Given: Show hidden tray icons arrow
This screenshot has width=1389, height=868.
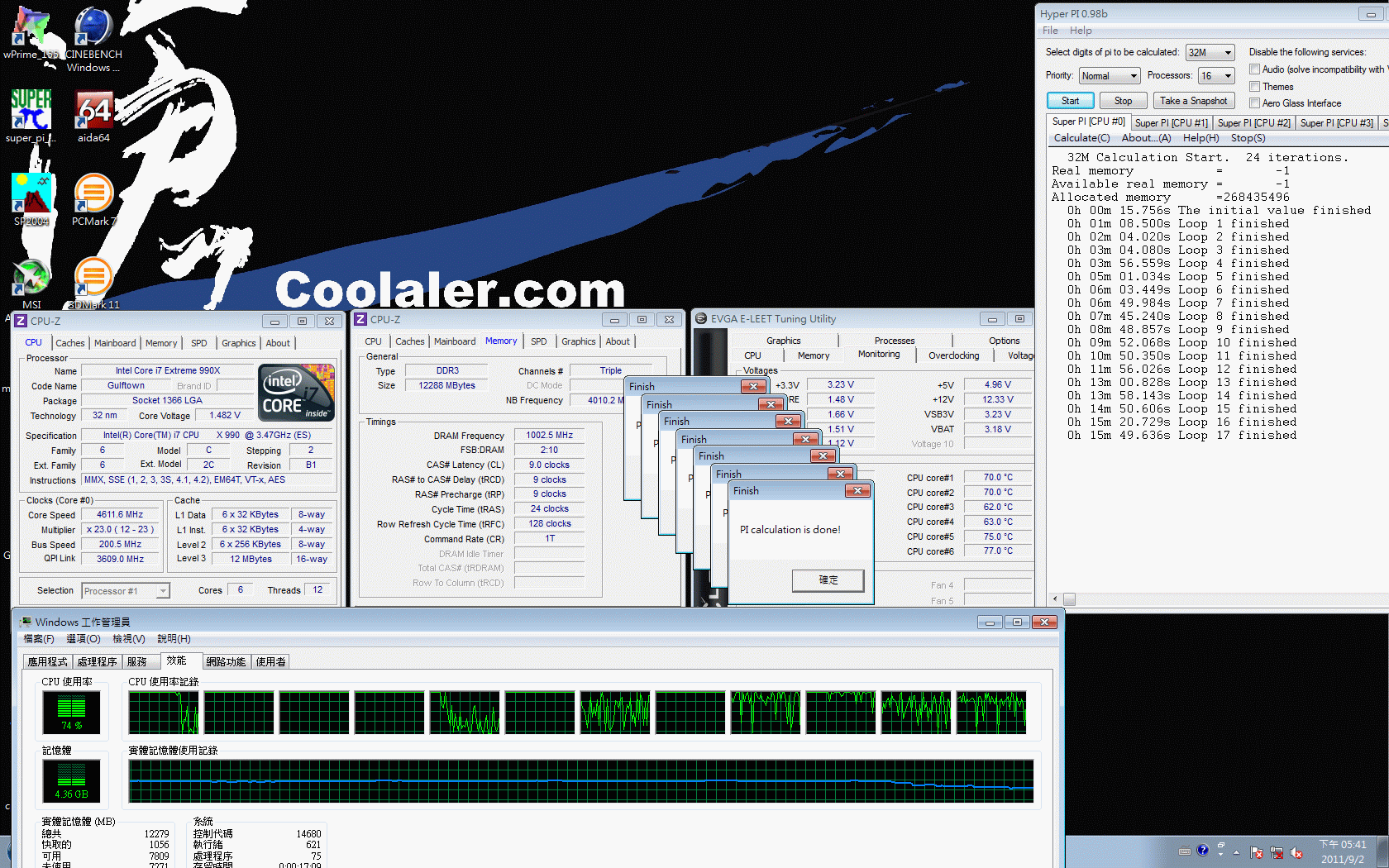Looking at the screenshot, I should click(1237, 851).
